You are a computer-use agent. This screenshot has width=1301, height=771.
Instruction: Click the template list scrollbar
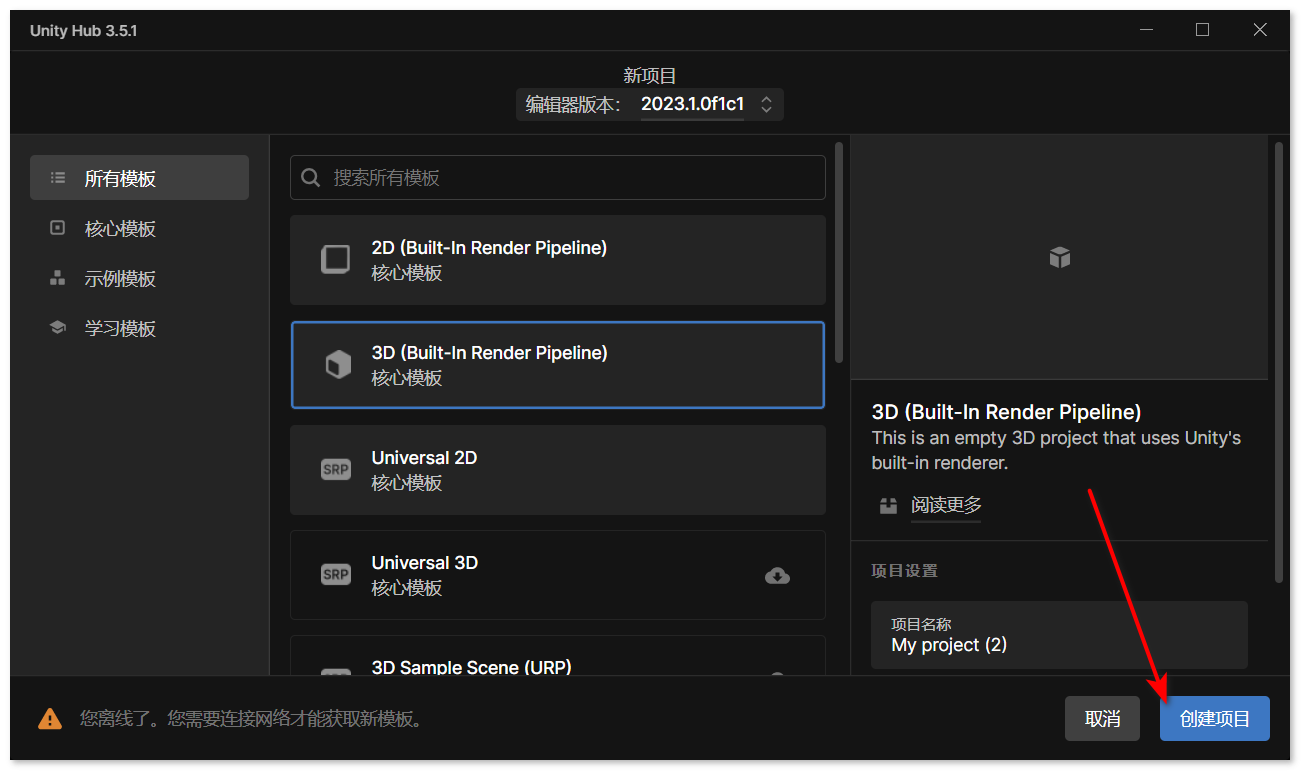point(839,252)
